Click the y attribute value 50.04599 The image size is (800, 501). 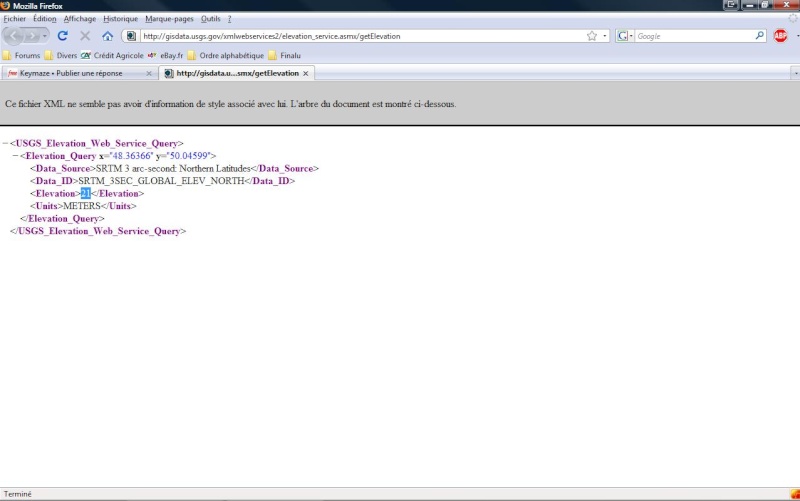[x=188, y=156]
